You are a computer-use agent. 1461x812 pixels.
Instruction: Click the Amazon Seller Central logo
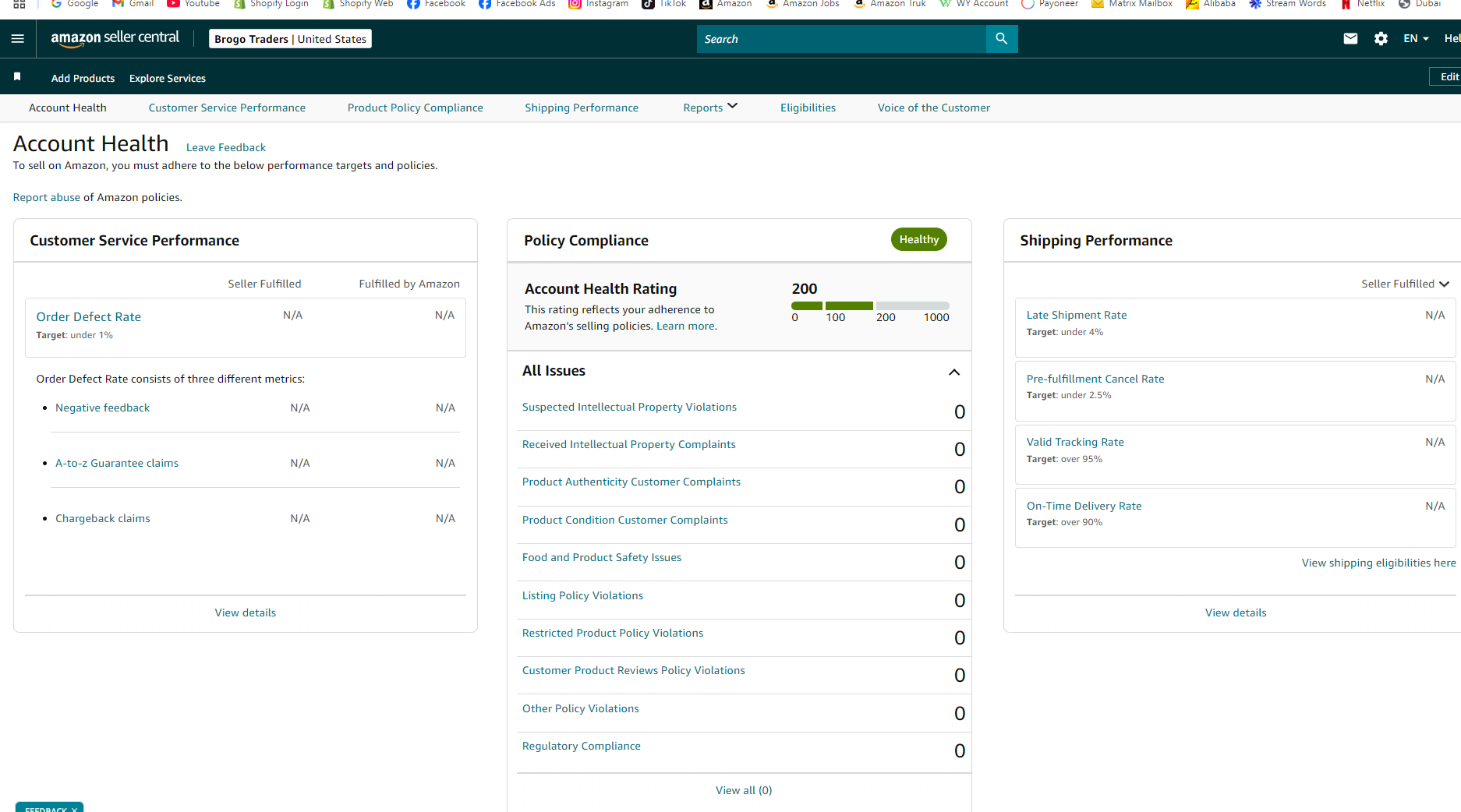click(x=115, y=38)
